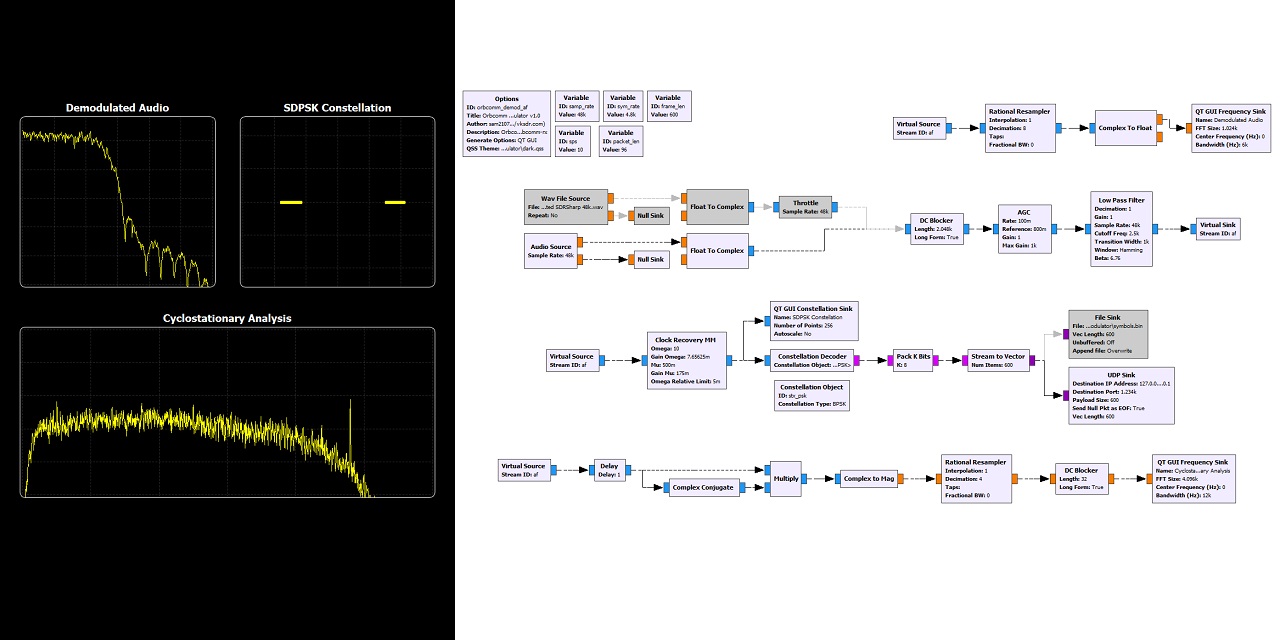Select the UDP Sink block
The width and height of the screenshot is (1280, 640).
pos(1123,396)
